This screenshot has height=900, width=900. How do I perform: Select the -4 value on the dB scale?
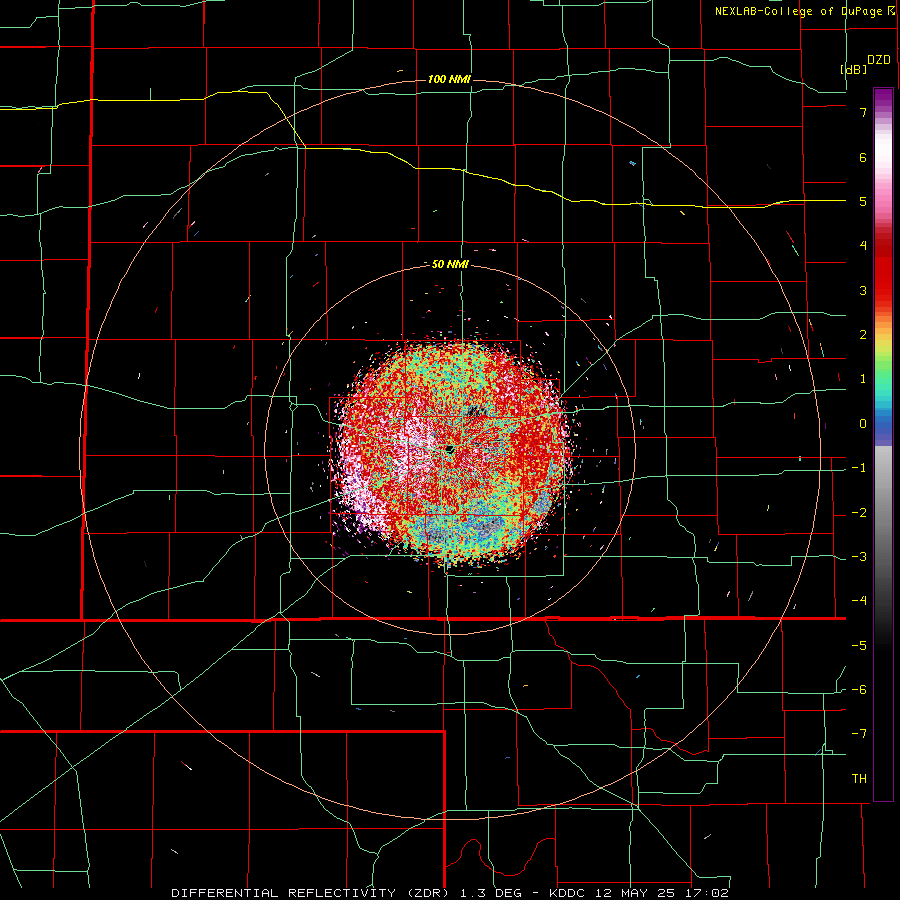[859, 600]
